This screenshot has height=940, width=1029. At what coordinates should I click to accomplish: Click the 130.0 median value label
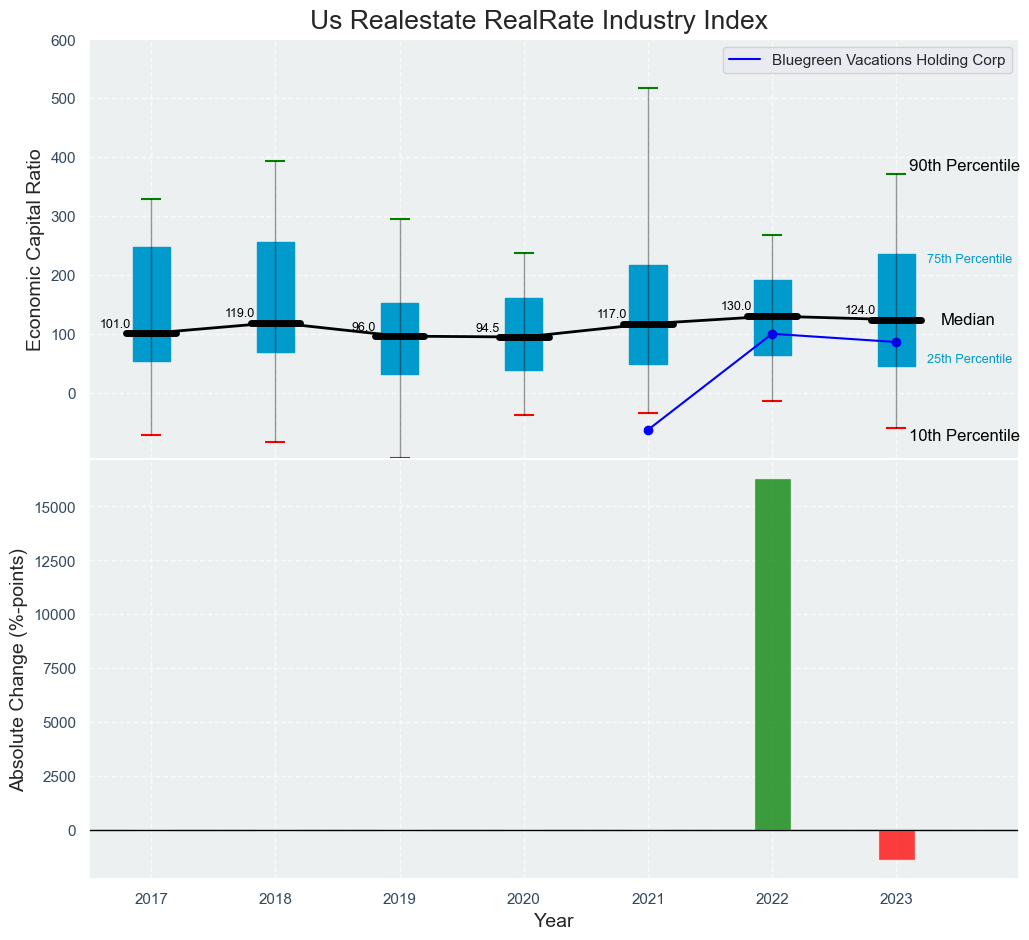(736, 306)
